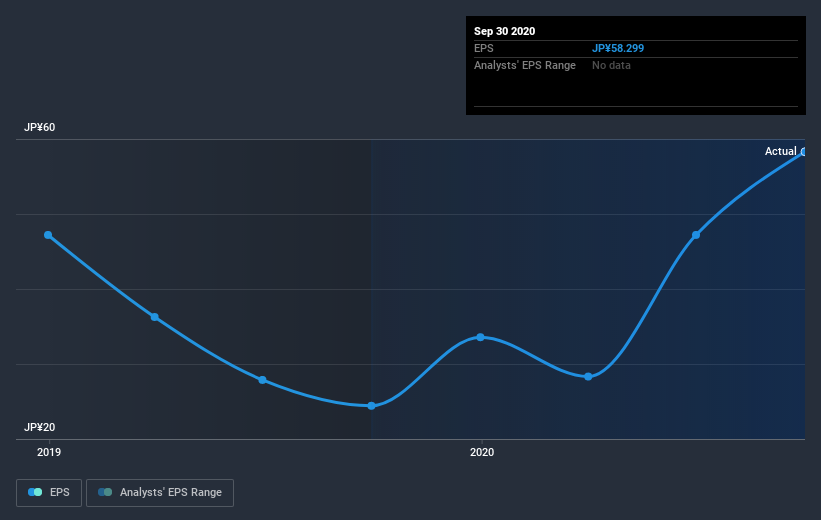Click the JP¥60 axis label

click(x=39, y=127)
